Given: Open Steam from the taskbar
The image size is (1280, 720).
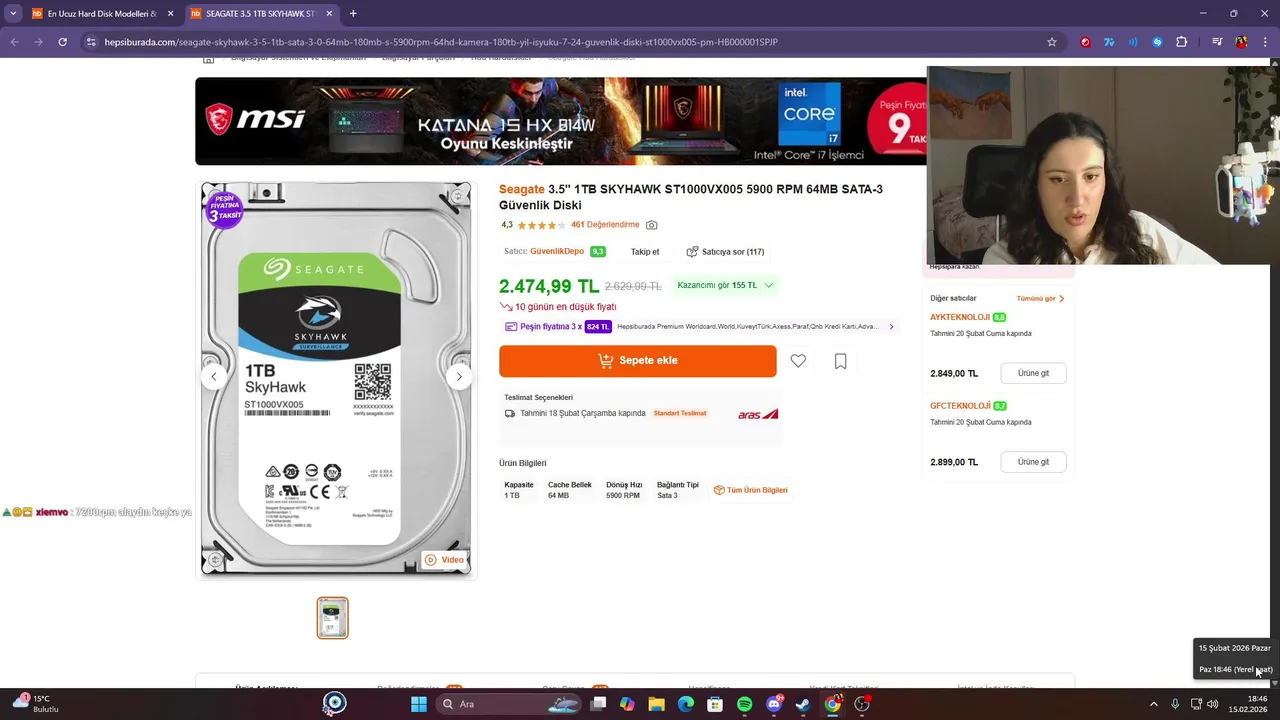Looking at the screenshot, I should [x=803, y=704].
